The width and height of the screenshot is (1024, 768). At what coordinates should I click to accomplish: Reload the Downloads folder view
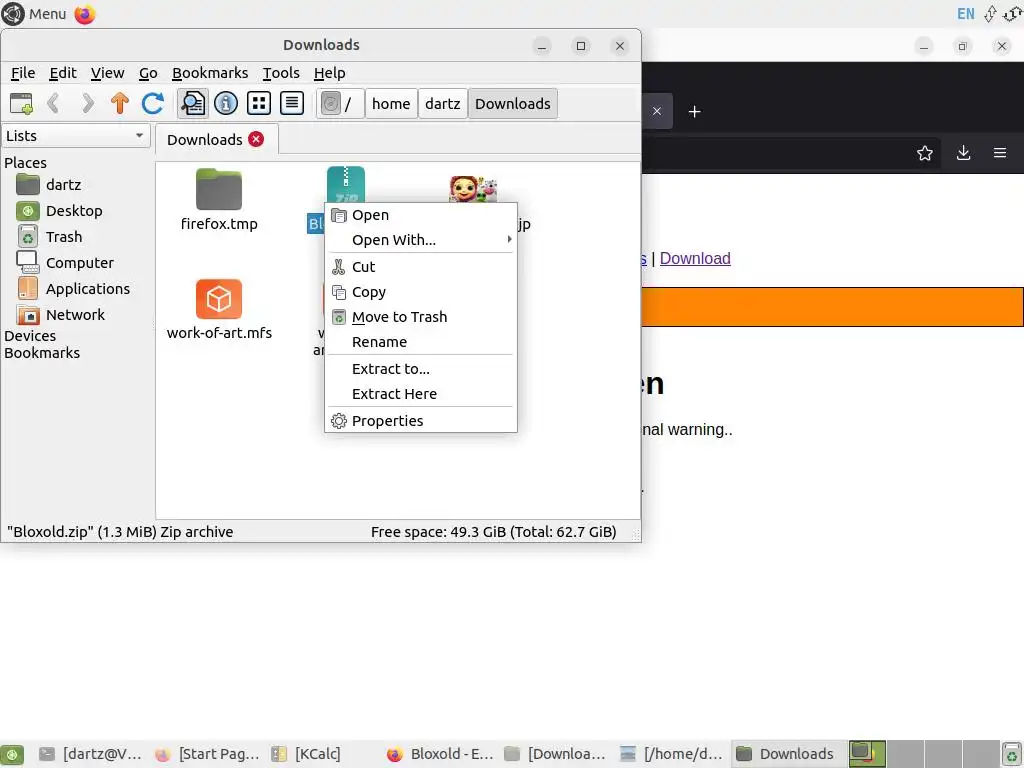click(x=153, y=103)
